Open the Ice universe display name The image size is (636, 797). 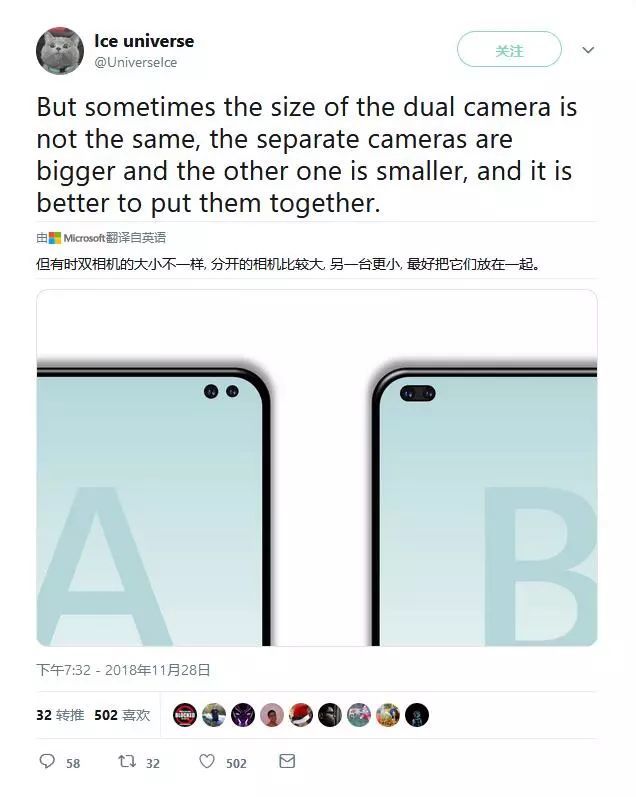(x=144, y=41)
